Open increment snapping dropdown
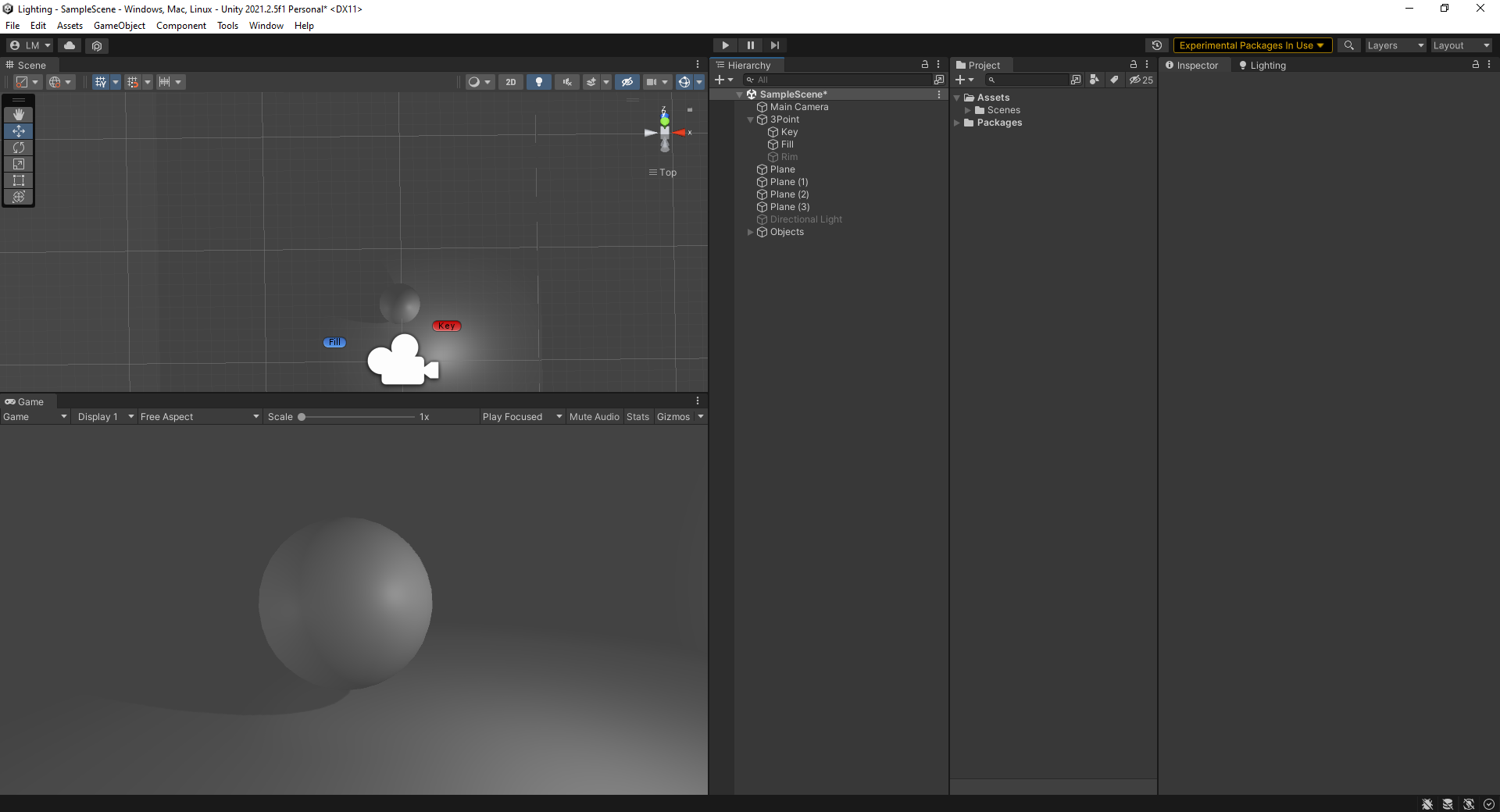1500x812 pixels. pos(170,82)
